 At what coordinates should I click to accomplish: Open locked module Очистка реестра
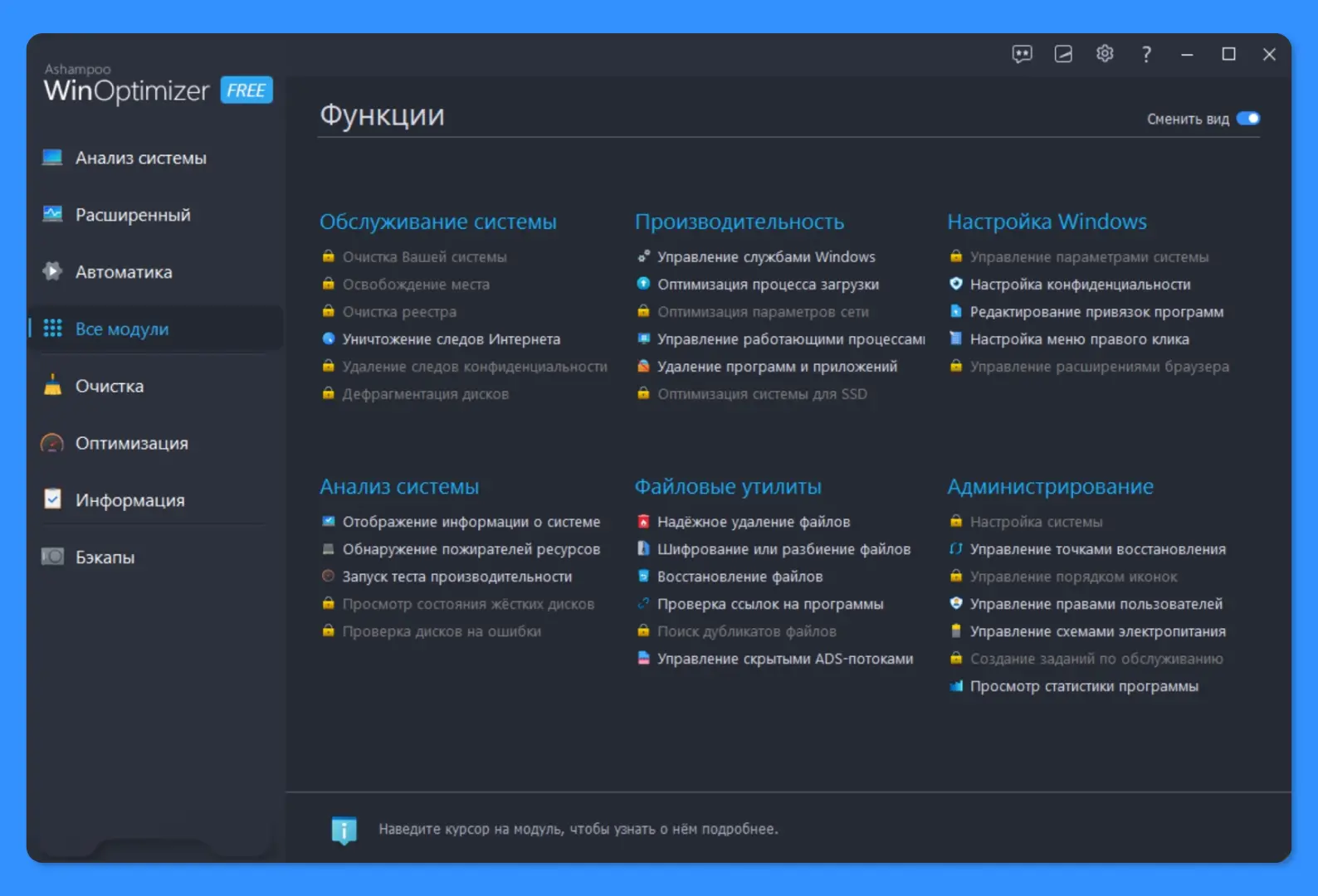(399, 311)
